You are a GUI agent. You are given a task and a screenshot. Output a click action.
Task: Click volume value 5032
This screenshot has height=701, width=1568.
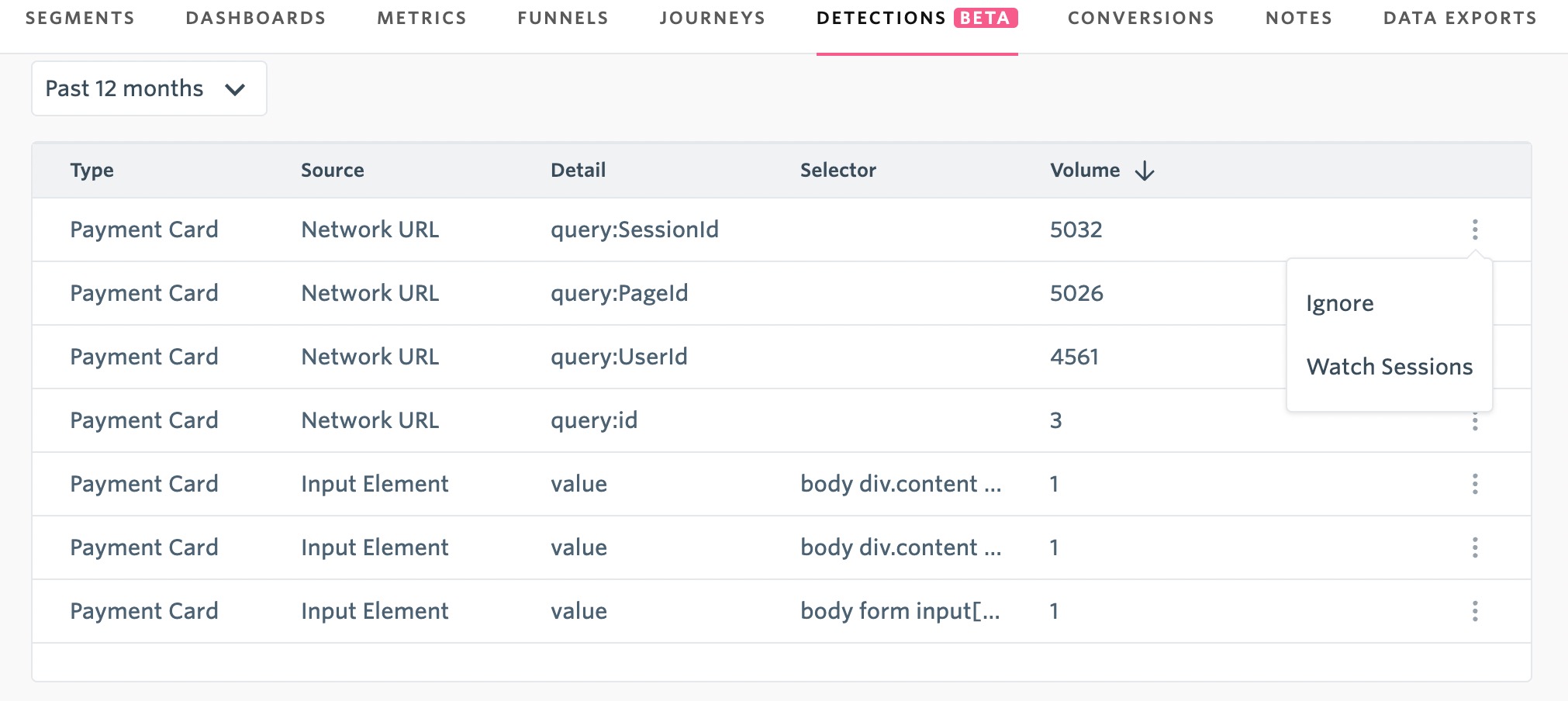pos(1076,230)
